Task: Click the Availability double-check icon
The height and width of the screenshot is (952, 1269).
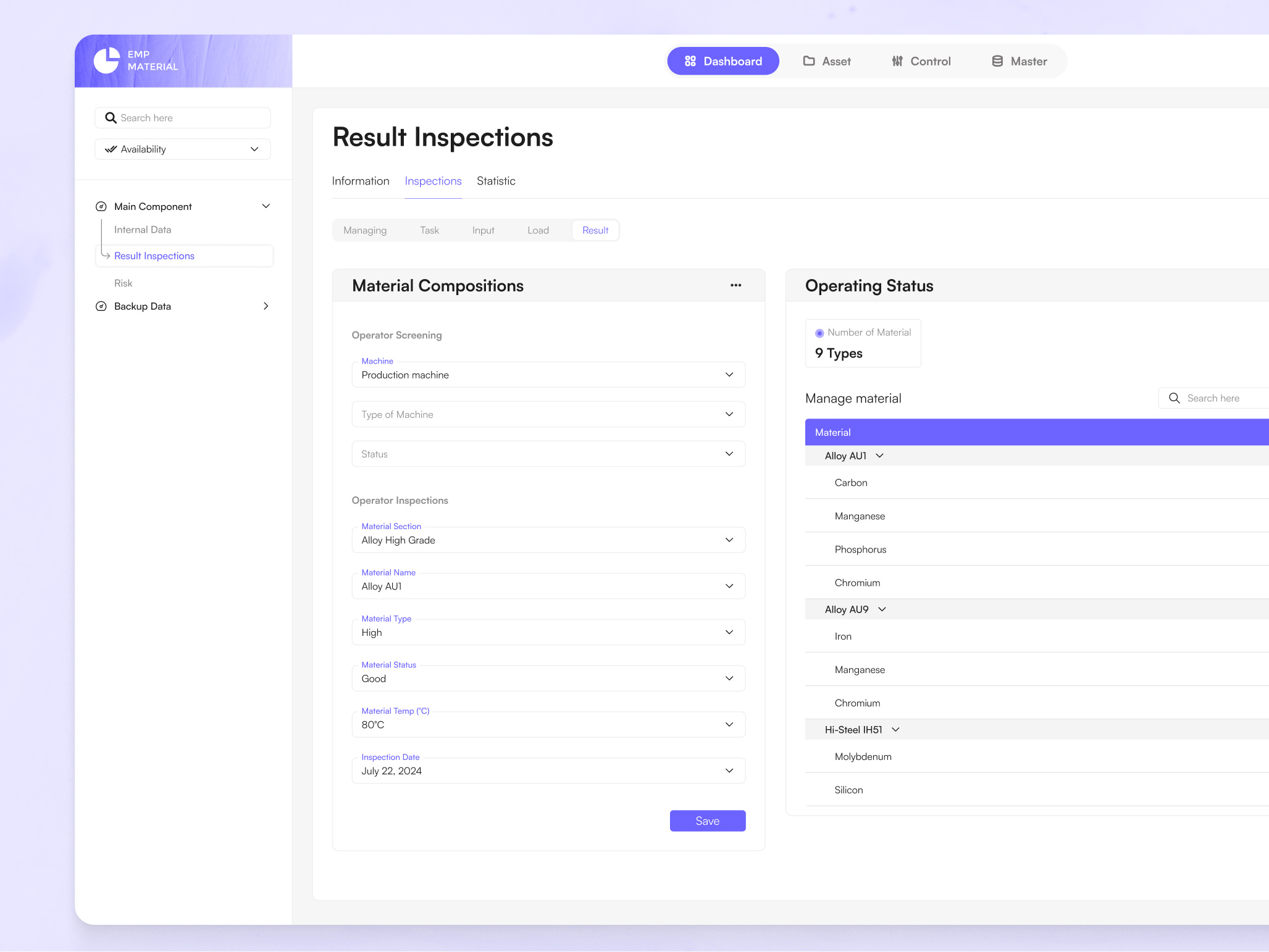Action: click(x=111, y=149)
